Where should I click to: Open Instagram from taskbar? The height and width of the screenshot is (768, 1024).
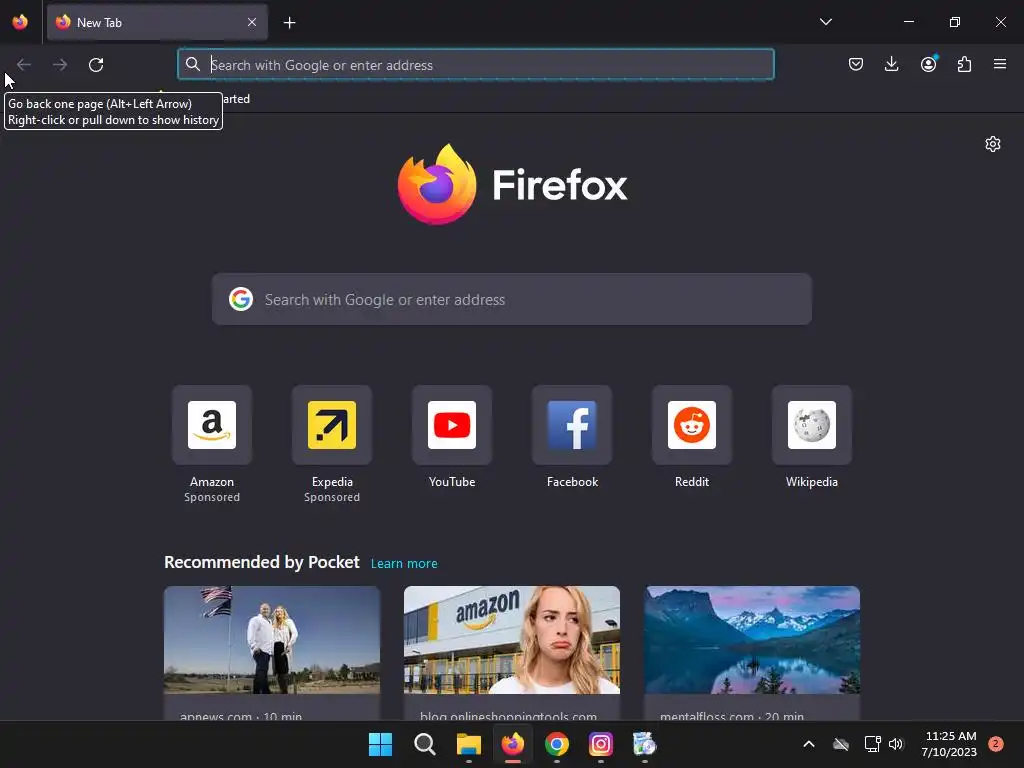[x=601, y=744]
